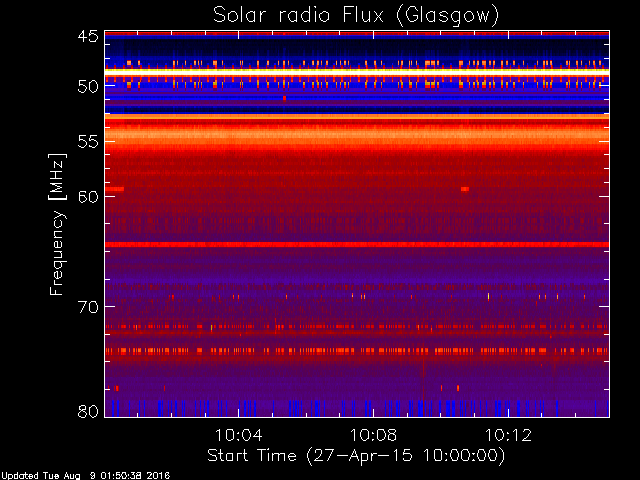Click the "45" frequency tick label
The image size is (640, 480).
click(88, 37)
